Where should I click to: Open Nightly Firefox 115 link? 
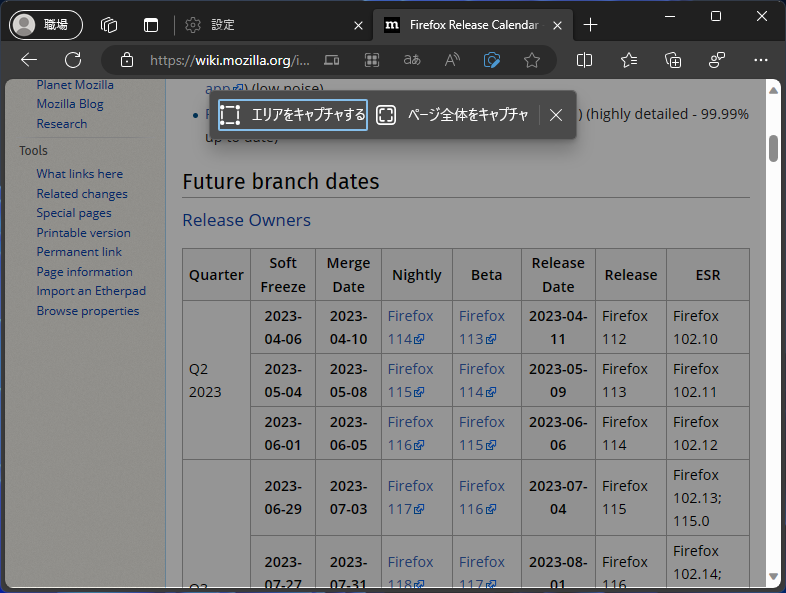click(x=410, y=380)
